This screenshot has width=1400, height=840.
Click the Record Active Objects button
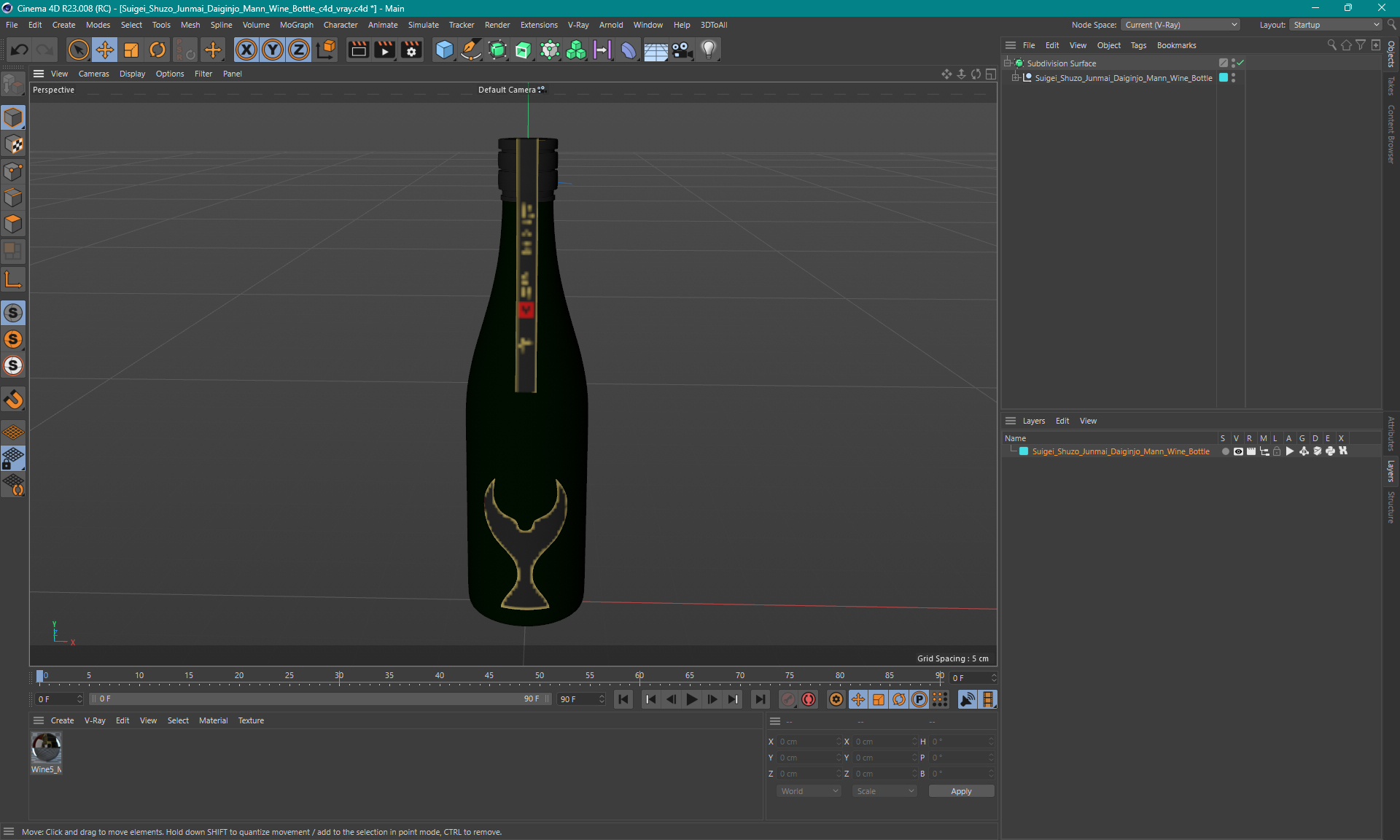click(x=788, y=699)
